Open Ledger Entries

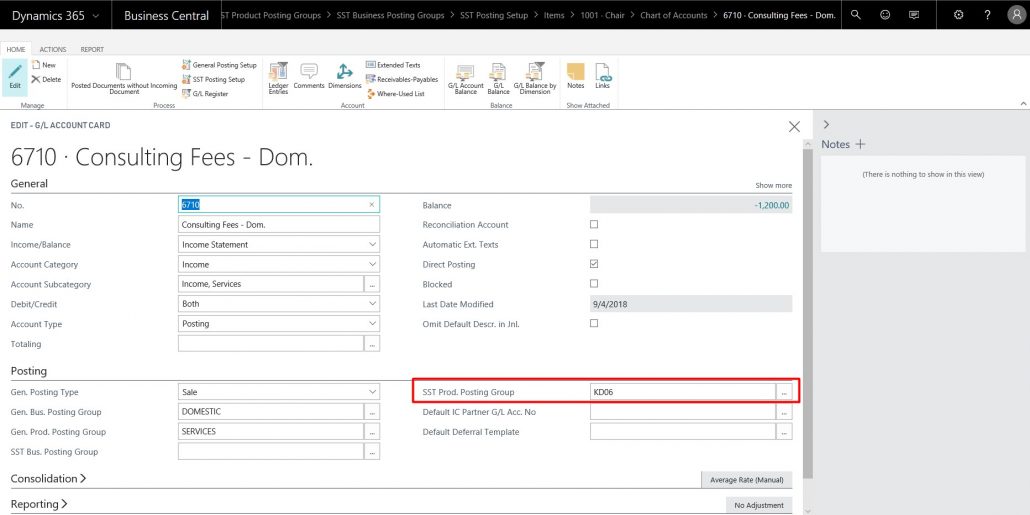pyautogui.click(x=279, y=79)
